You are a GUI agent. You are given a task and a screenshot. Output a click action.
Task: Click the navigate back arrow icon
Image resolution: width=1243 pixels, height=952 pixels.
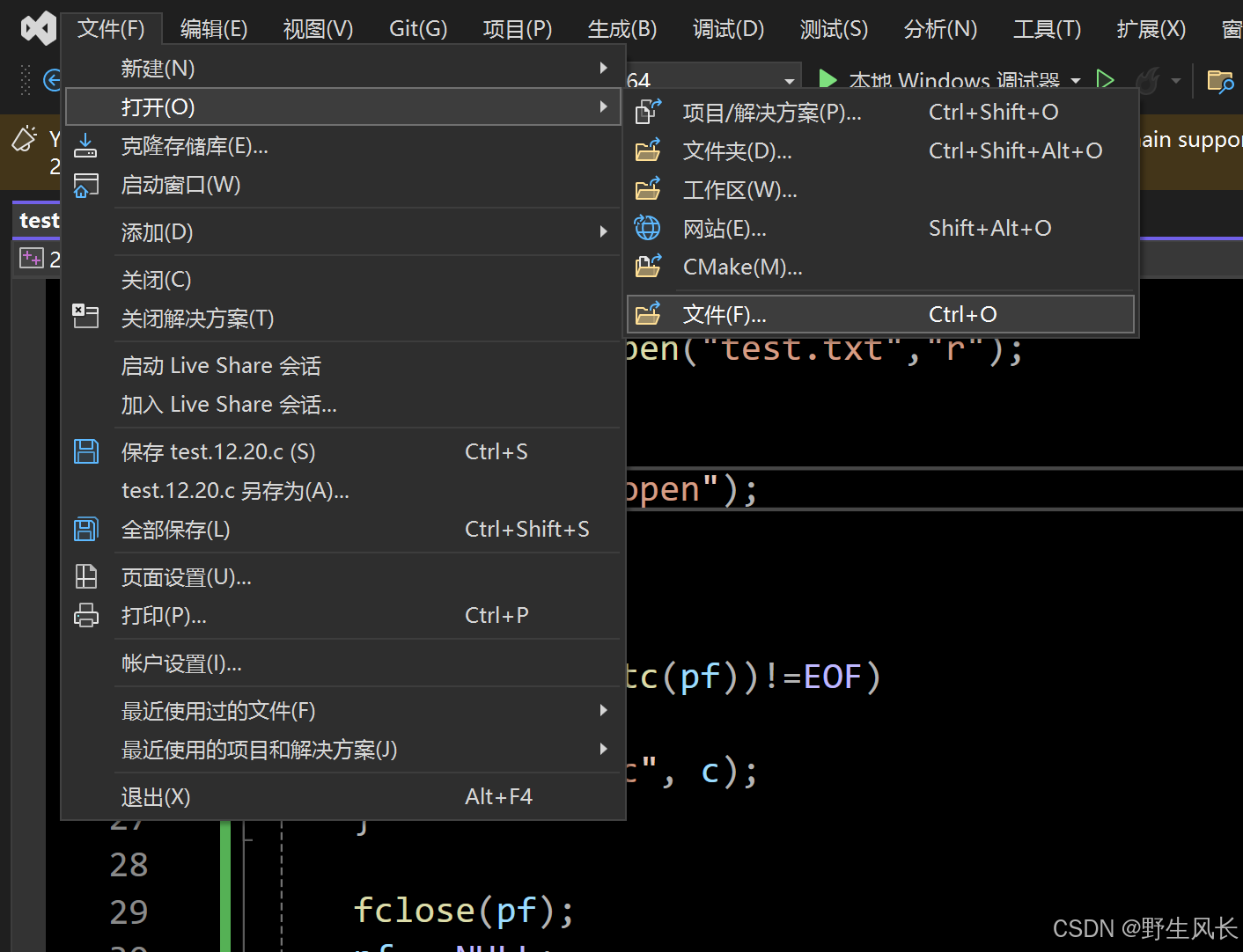[53, 81]
